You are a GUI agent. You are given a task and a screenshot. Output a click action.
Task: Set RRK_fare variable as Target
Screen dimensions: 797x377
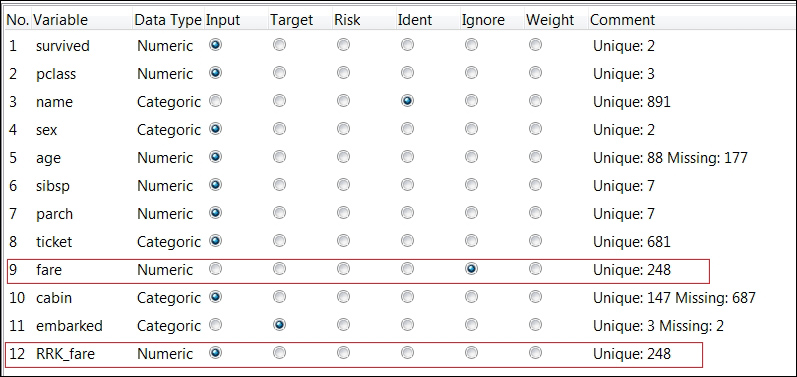click(x=279, y=353)
